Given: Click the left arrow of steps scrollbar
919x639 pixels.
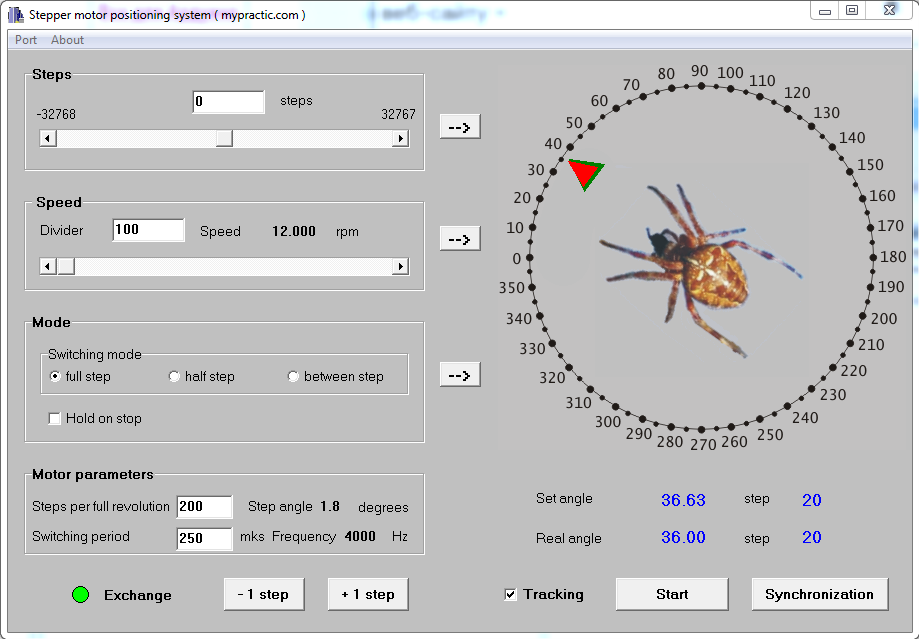Looking at the screenshot, I should pos(48,138).
